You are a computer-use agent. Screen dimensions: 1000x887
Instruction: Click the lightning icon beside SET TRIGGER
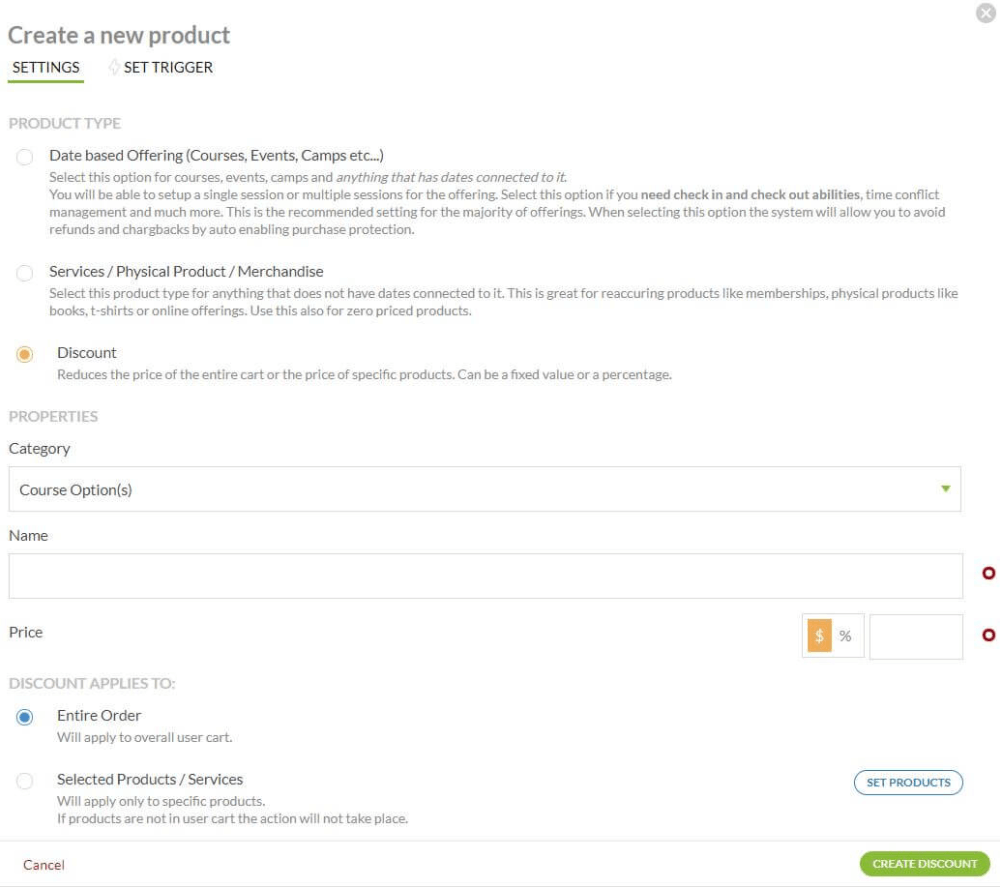coord(114,68)
